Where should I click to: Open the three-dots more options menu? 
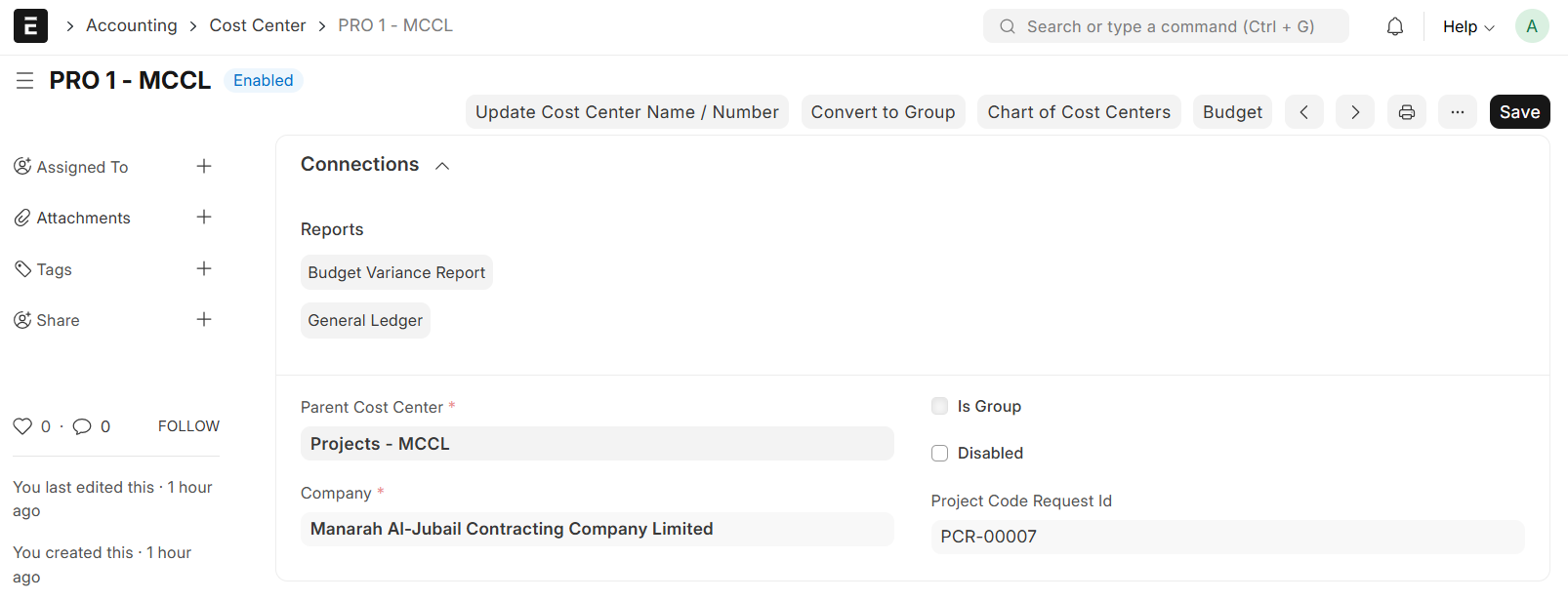1458,112
